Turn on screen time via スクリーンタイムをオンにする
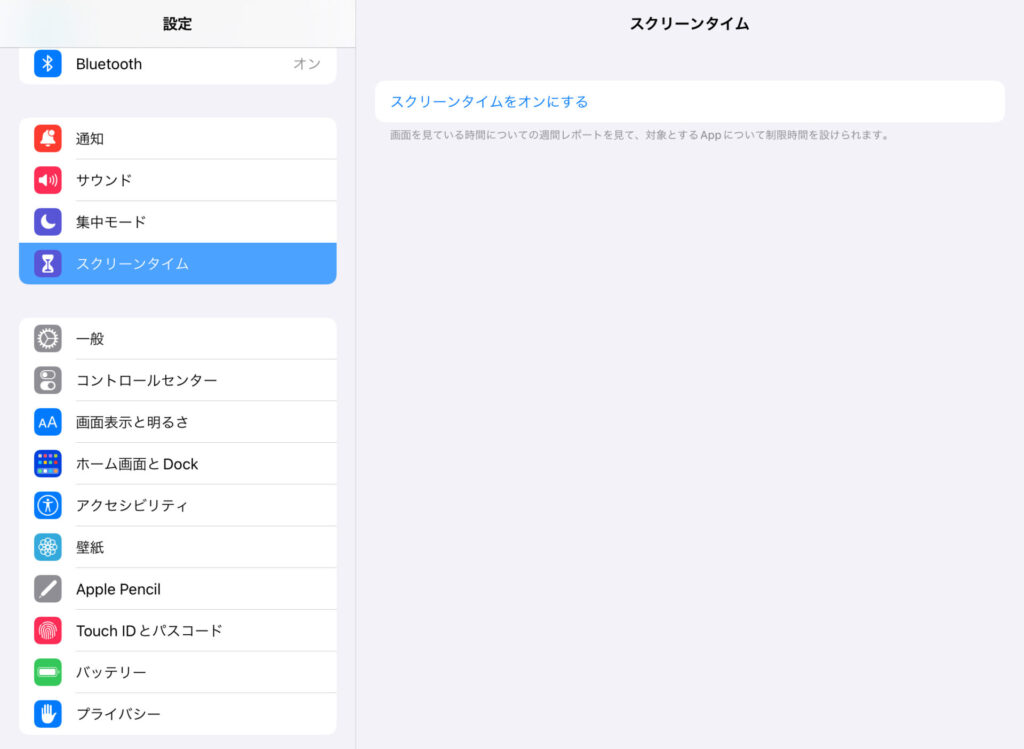This screenshot has width=1024, height=749. [489, 102]
